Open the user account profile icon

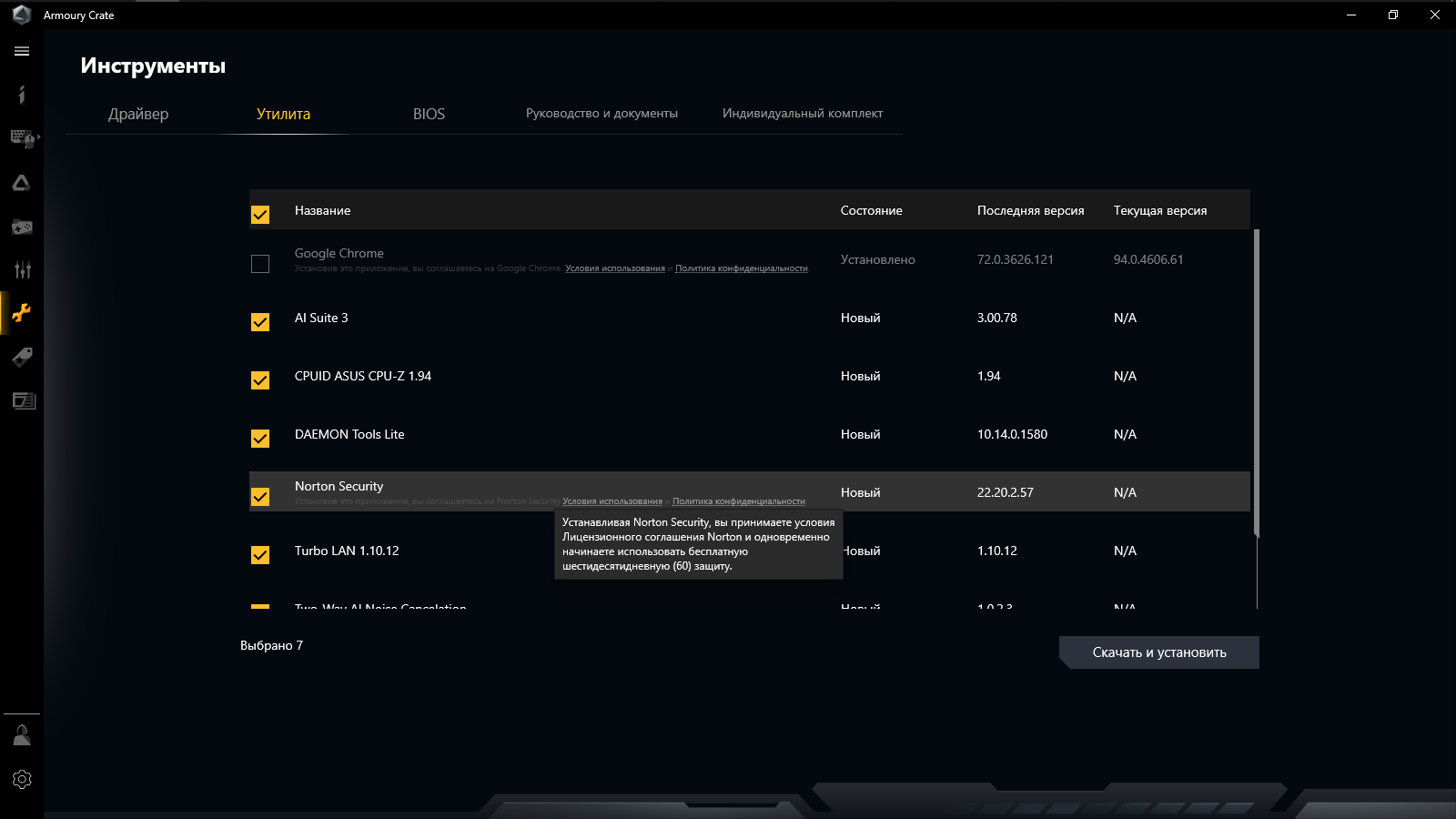pyautogui.click(x=22, y=734)
